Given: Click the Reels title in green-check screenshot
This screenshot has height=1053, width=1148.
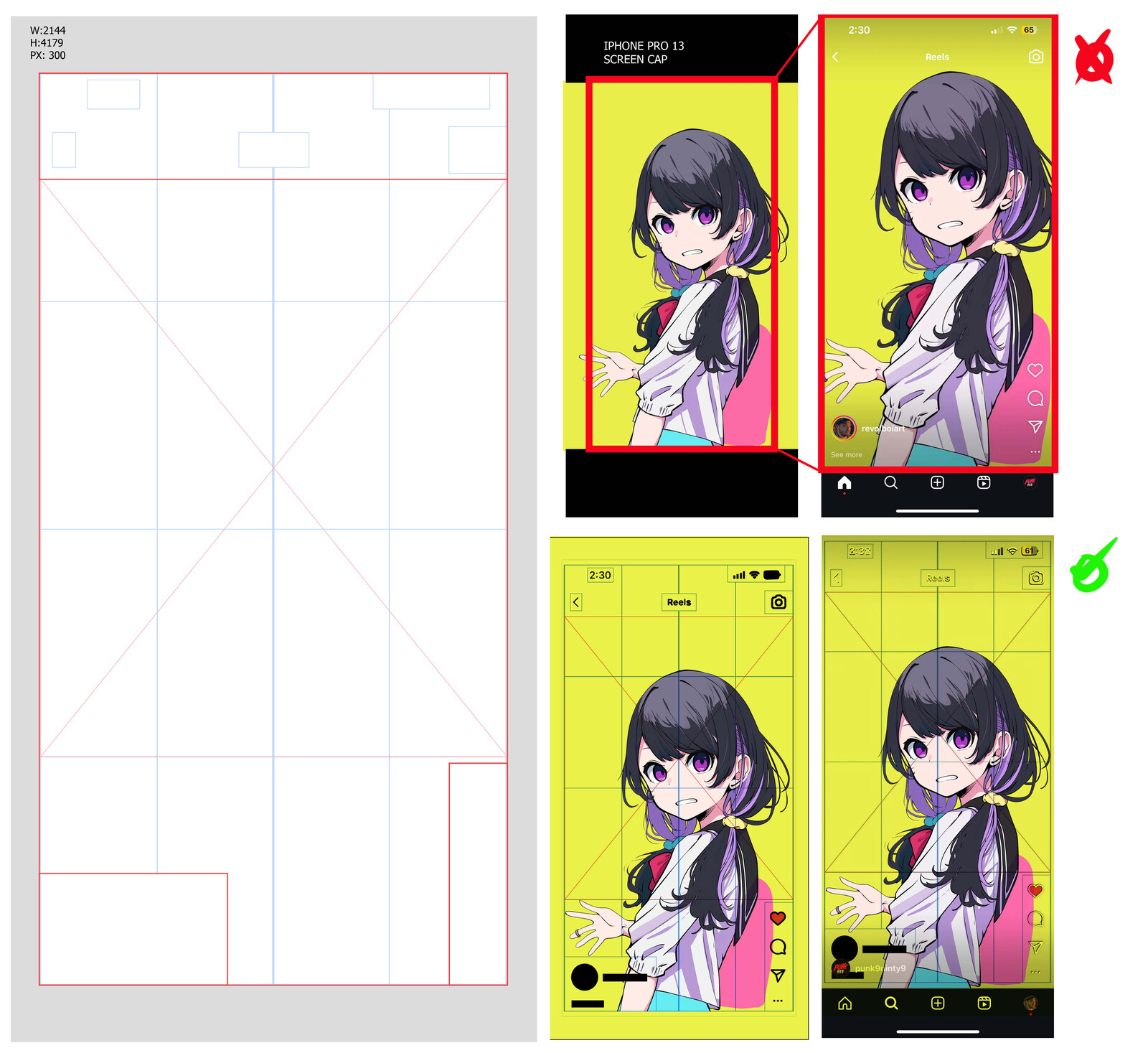Looking at the screenshot, I should (x=938, y=578).
